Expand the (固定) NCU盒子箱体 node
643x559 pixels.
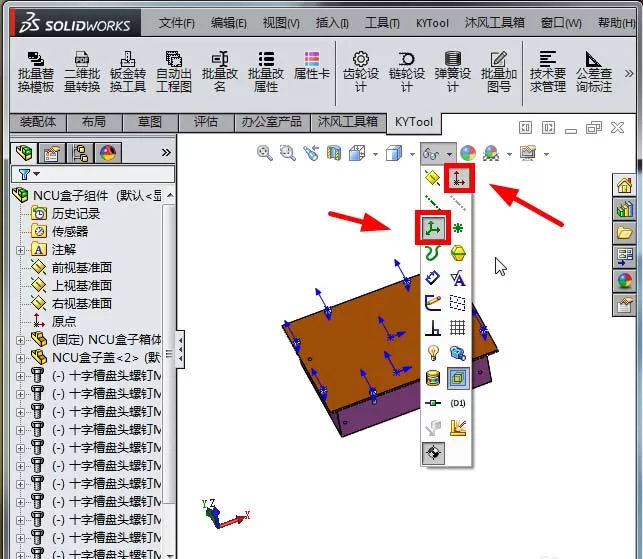pos(20,340)
